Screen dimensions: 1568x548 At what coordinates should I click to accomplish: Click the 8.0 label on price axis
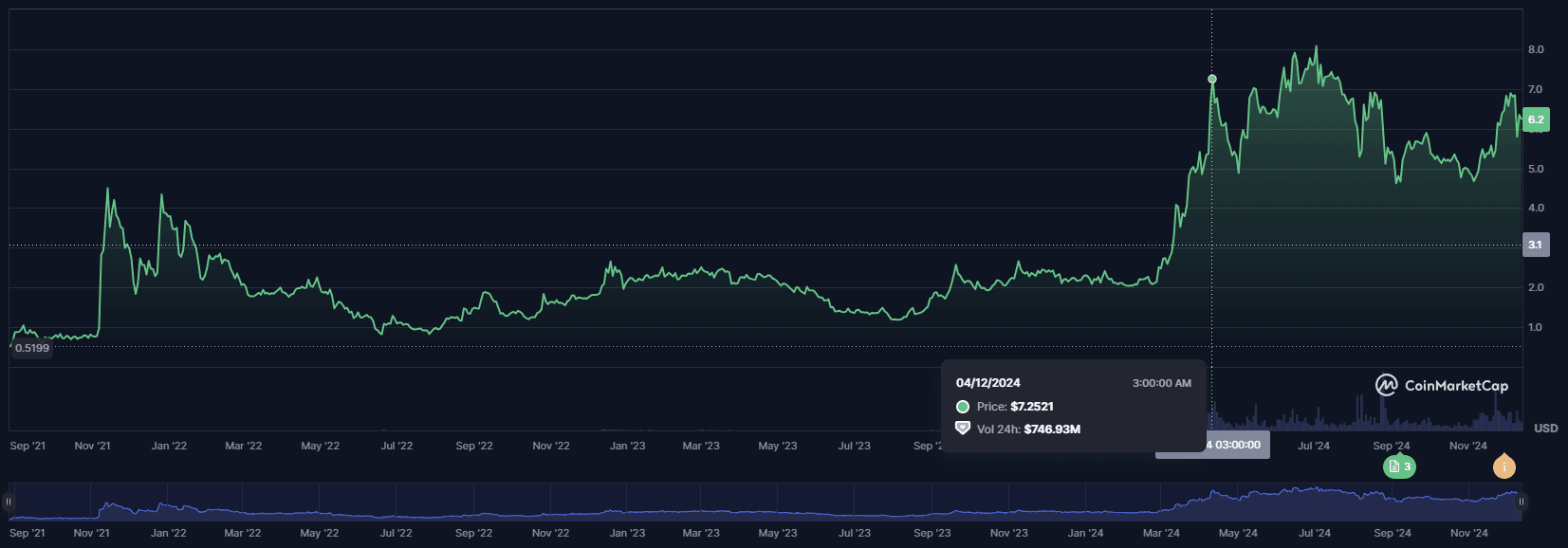click(x=1535, y=49)
